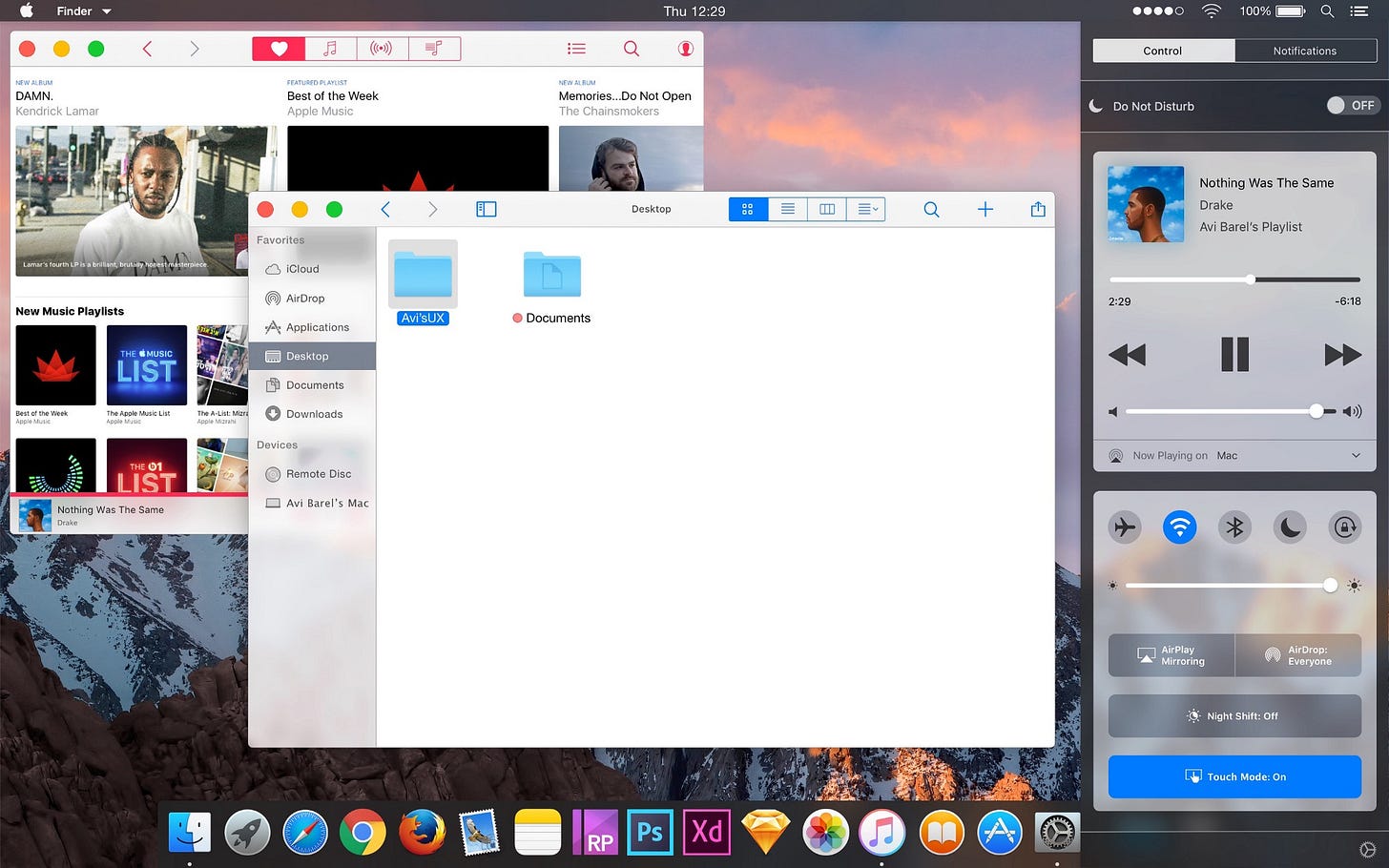Toggle Wi-Fi in Control panel

[x=1180, y=527]
